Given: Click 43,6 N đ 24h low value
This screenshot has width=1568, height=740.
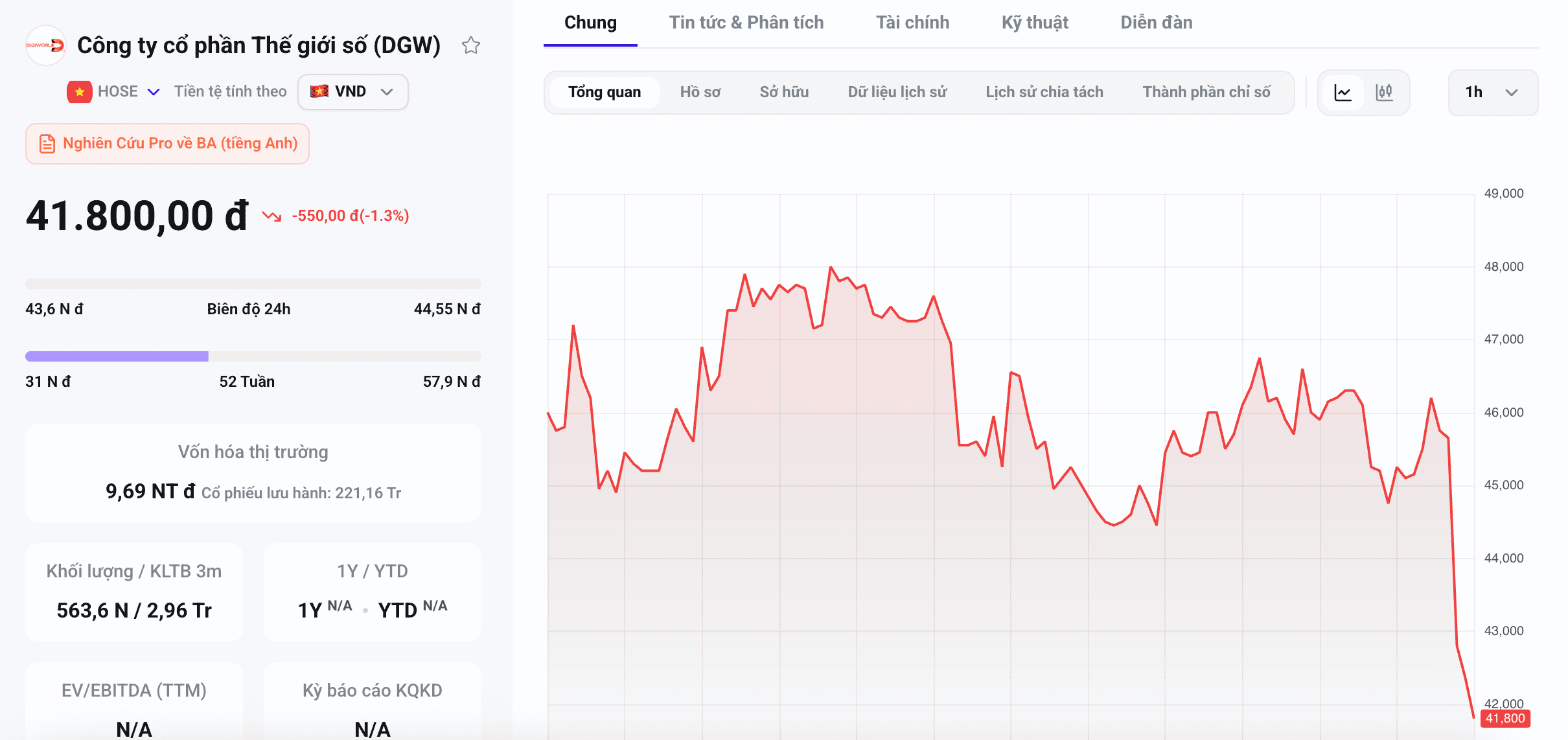Looking at the screenshot, I should pos(54,309).
